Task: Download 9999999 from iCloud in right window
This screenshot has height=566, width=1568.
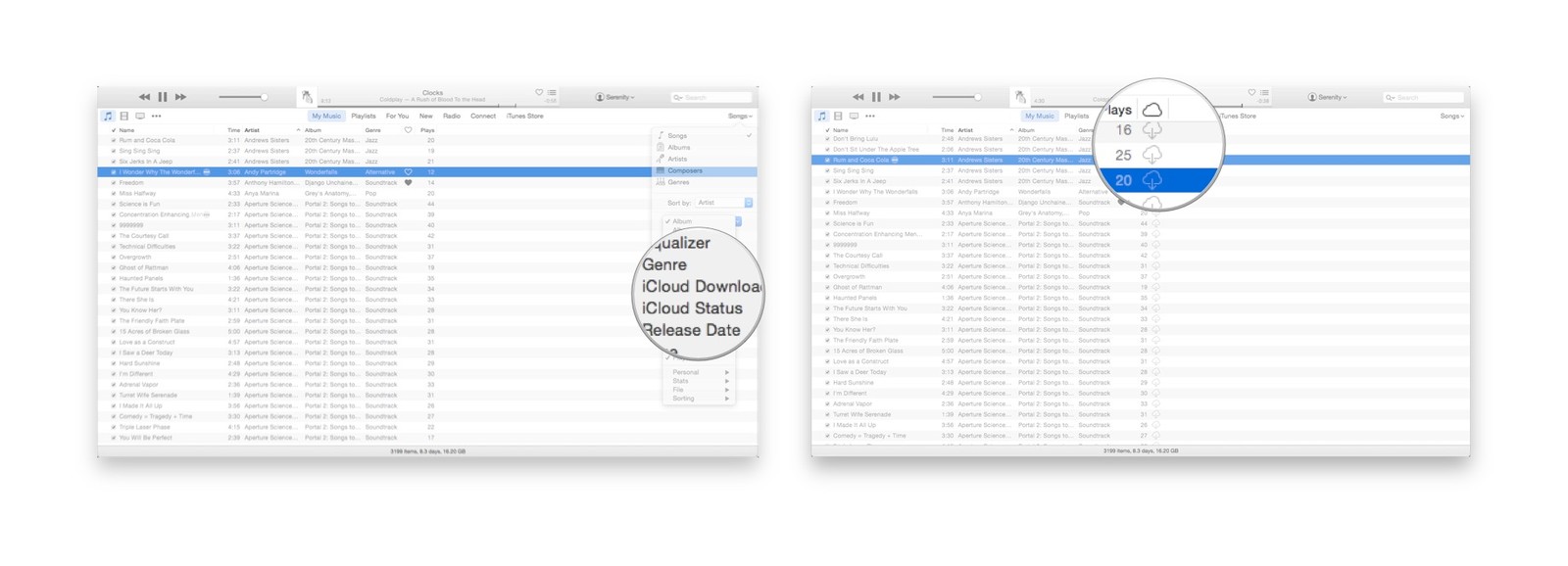Action: click(x=1155, y=245)
